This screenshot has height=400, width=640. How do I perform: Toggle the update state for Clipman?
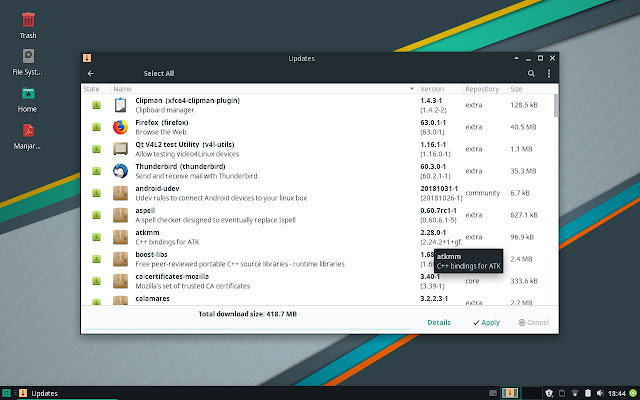(x=96, y=105)
